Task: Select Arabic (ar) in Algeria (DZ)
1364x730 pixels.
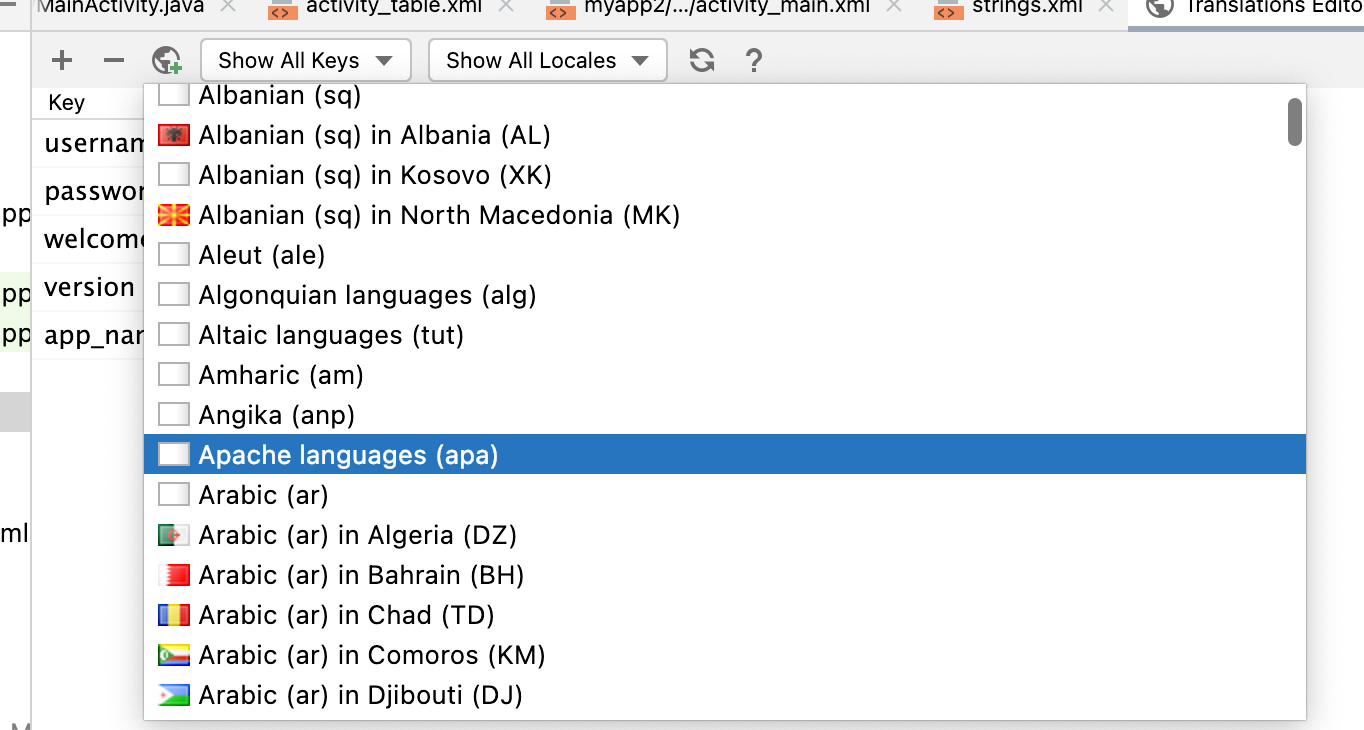Action: (x=725, y=535)
